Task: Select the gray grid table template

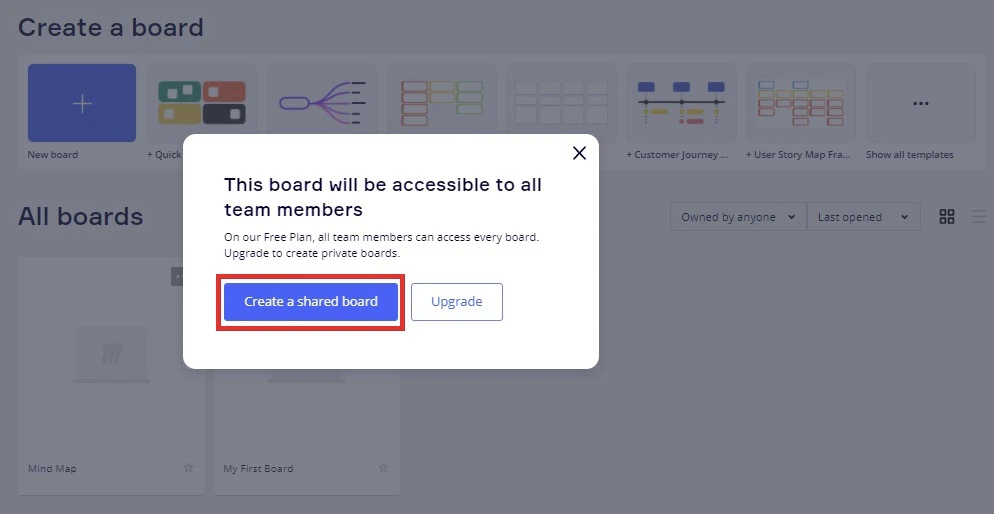Action: click(x=561, y=102)
